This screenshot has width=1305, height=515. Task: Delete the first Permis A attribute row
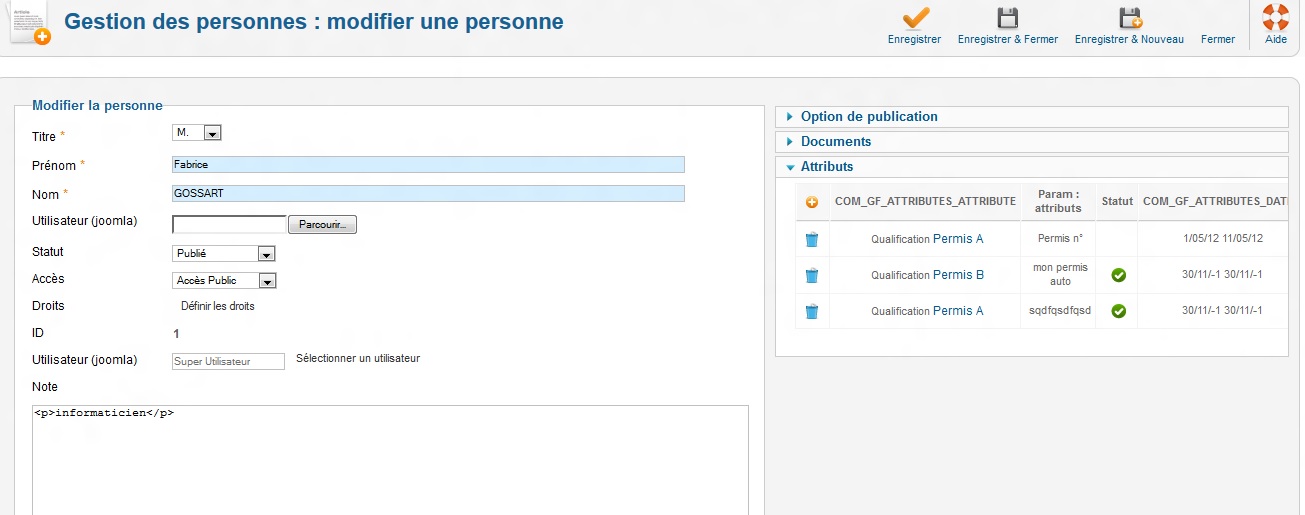(x=812, y=239)
